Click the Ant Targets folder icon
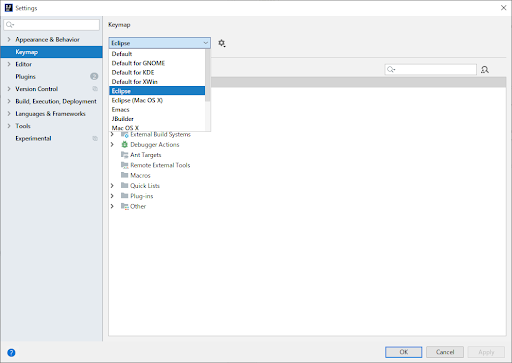The height and width of the screenshot is (363, 512). point(125,155)
